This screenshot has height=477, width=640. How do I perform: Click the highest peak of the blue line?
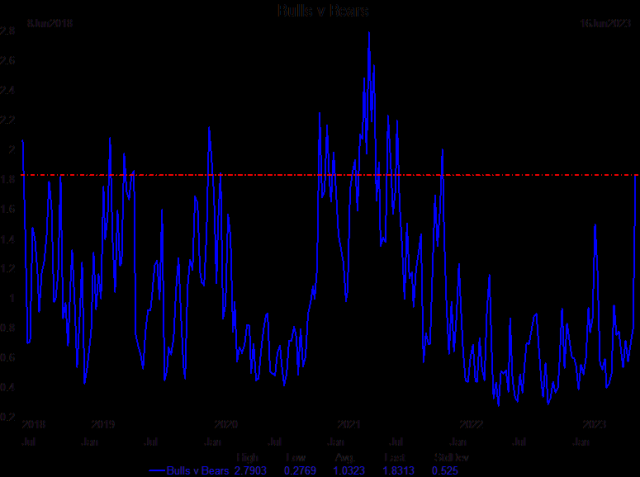[369, 33]
